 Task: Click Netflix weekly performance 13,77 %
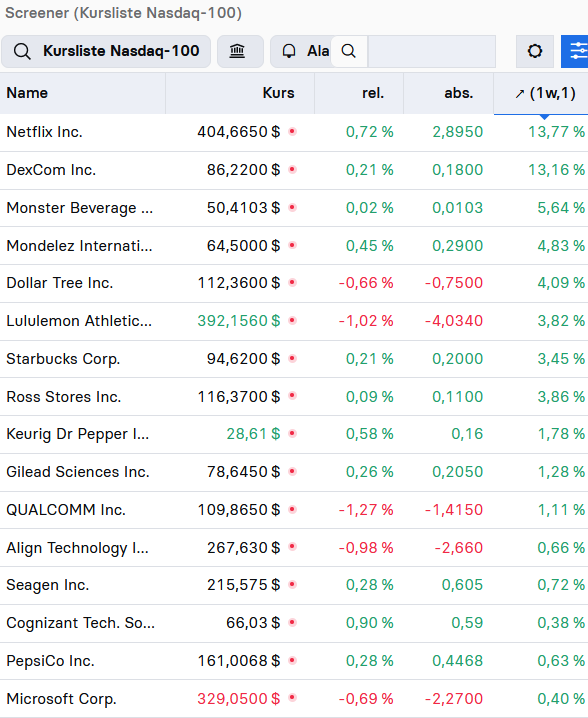coord(556,132)
